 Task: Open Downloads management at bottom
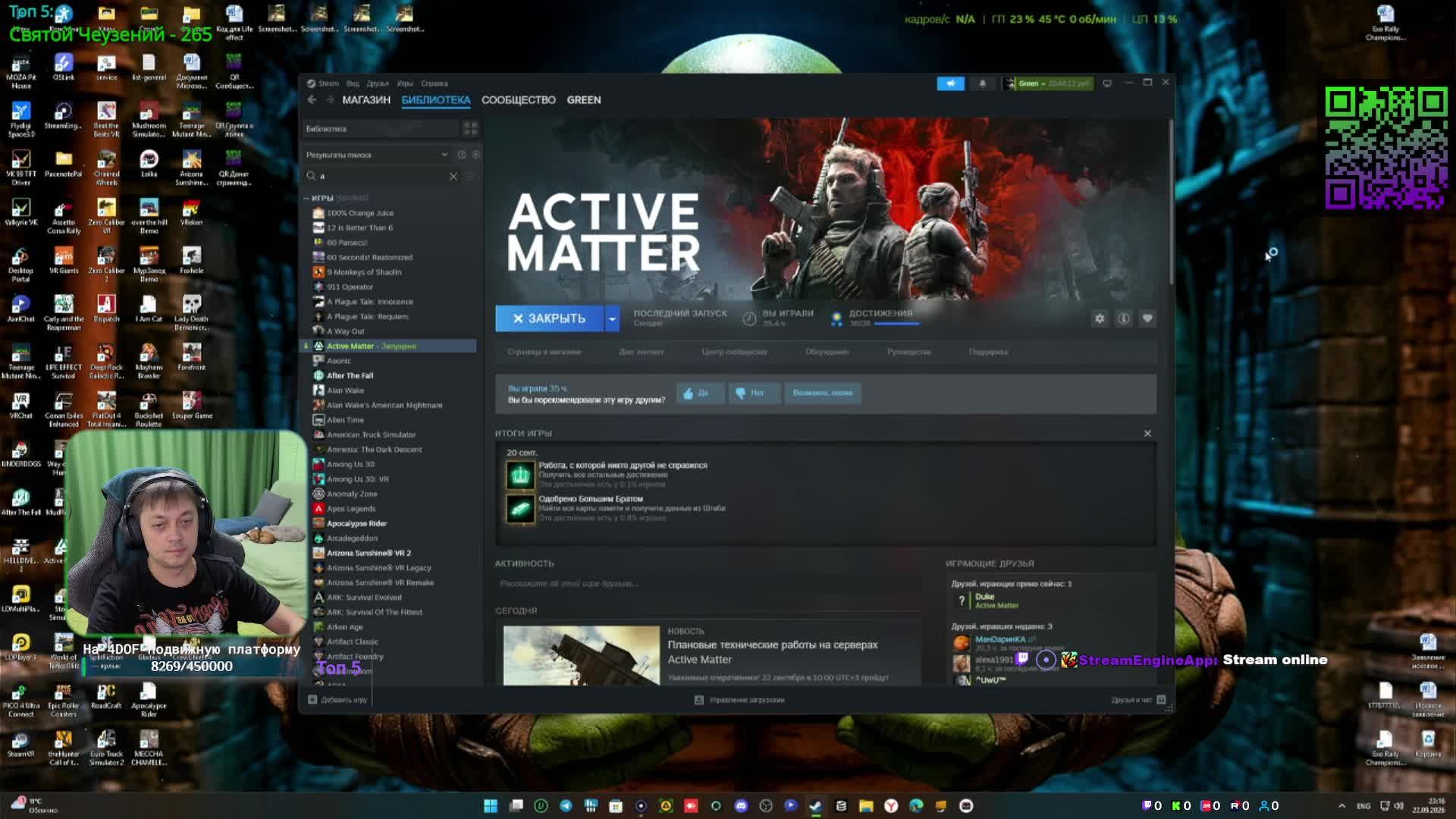pos(740,700)
